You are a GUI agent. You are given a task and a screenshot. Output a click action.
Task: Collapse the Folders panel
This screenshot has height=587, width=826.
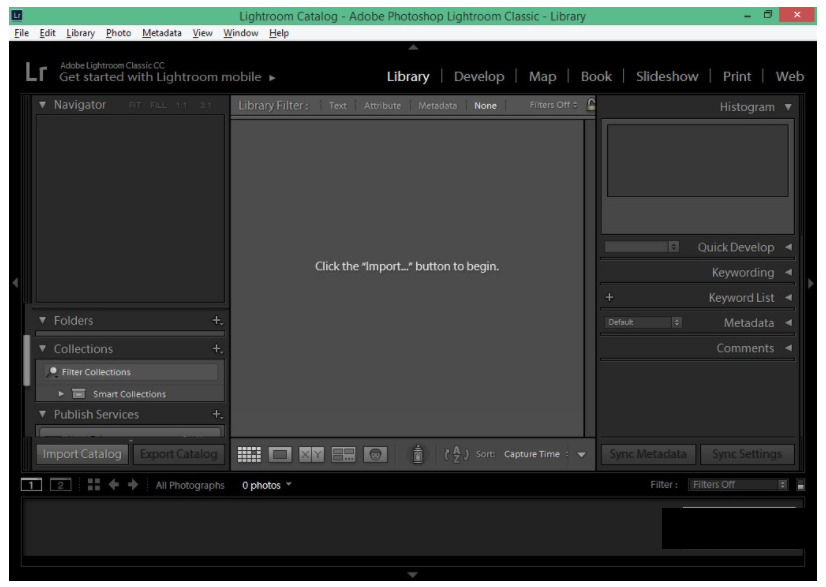pos(43,320)
